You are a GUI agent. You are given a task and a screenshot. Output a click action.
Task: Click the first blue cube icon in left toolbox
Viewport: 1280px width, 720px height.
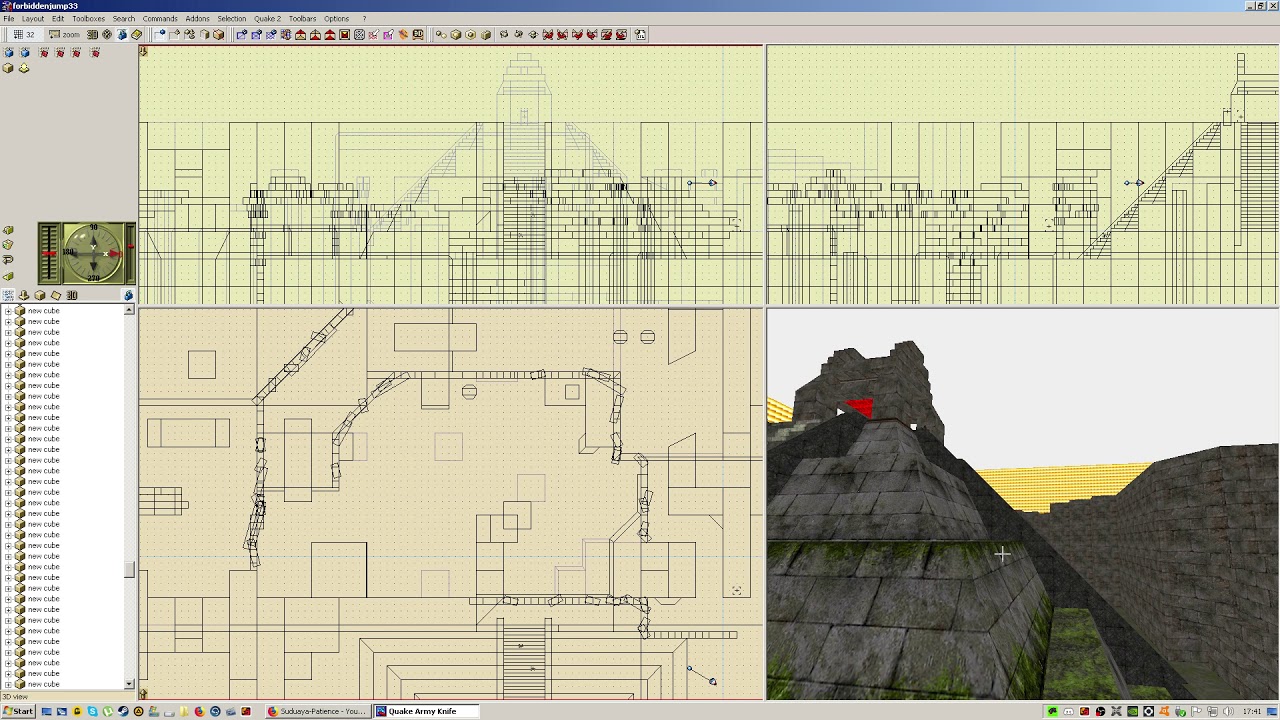pos(9,52)
